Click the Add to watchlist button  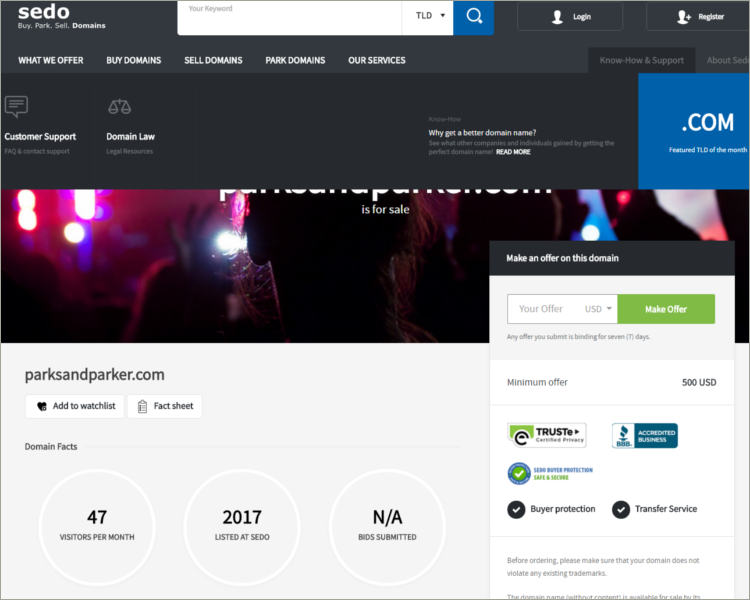click(75, 406)
